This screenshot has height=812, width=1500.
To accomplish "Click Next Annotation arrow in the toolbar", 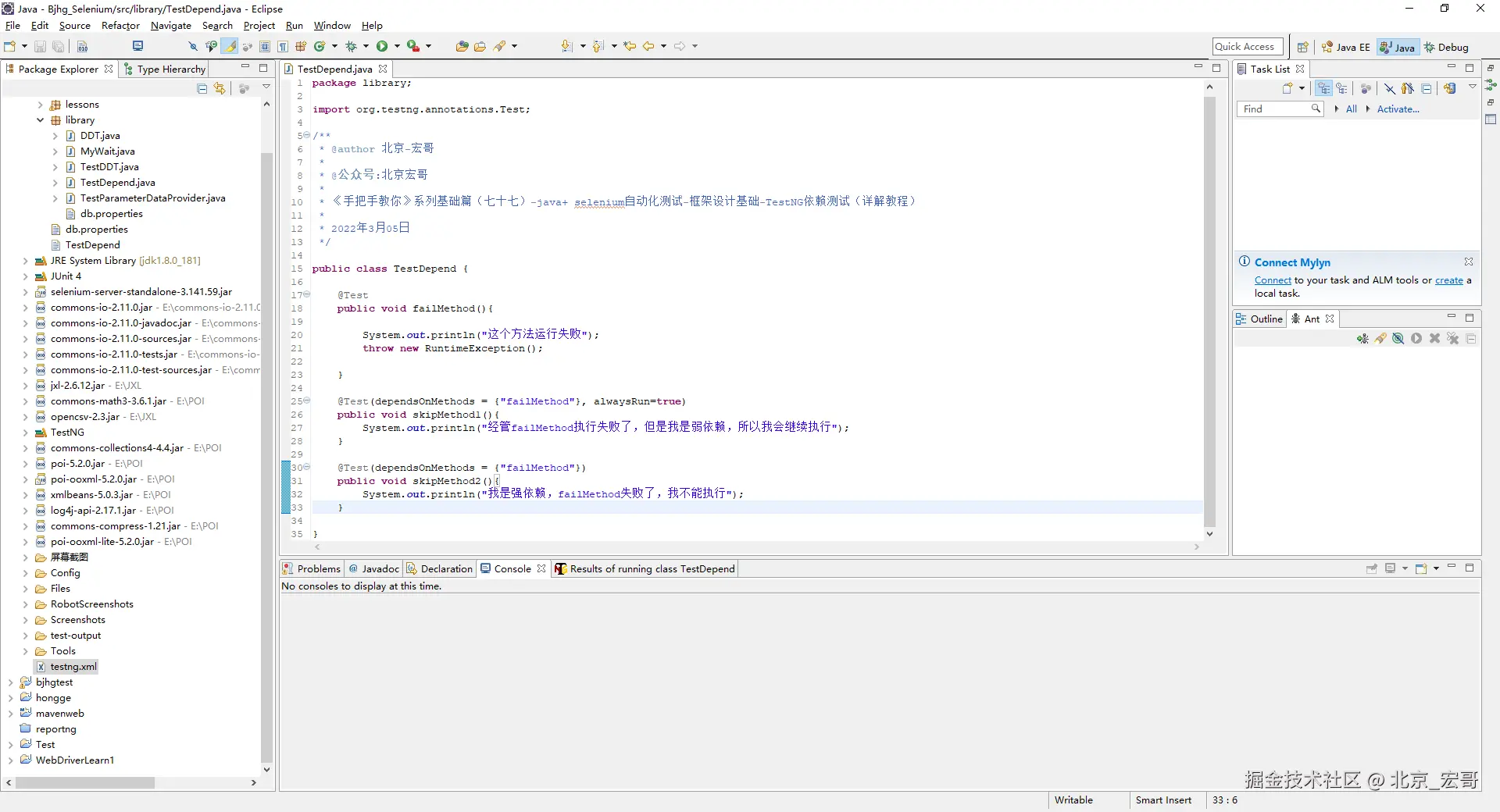I will click(567, 47).
